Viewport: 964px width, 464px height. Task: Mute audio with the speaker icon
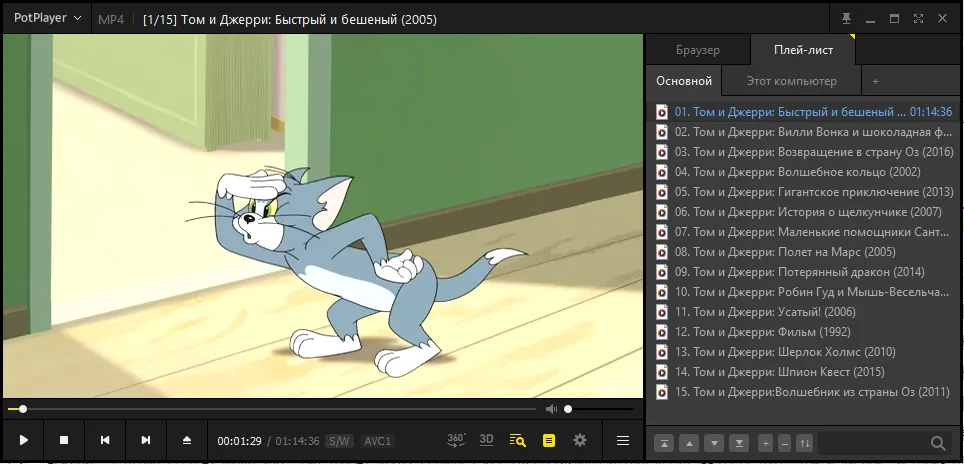[551, 409]
